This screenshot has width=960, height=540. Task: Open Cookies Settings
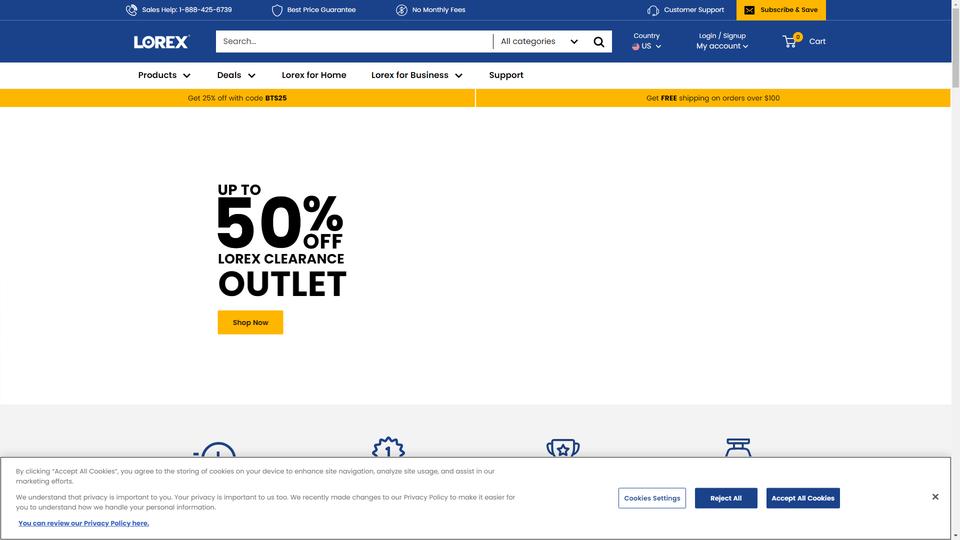652,498
